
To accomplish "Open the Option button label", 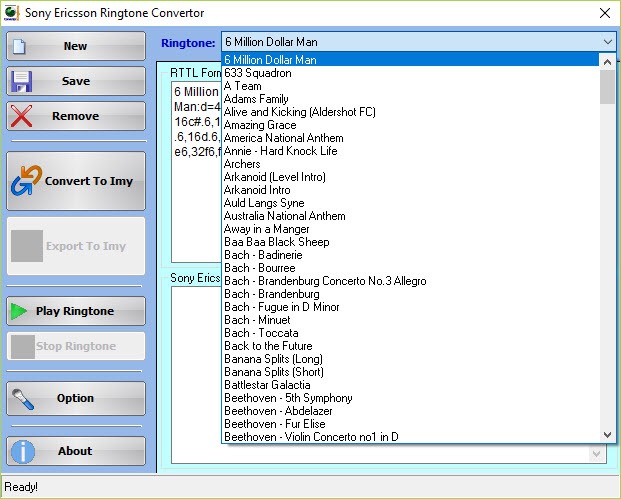I will (75, 398).
